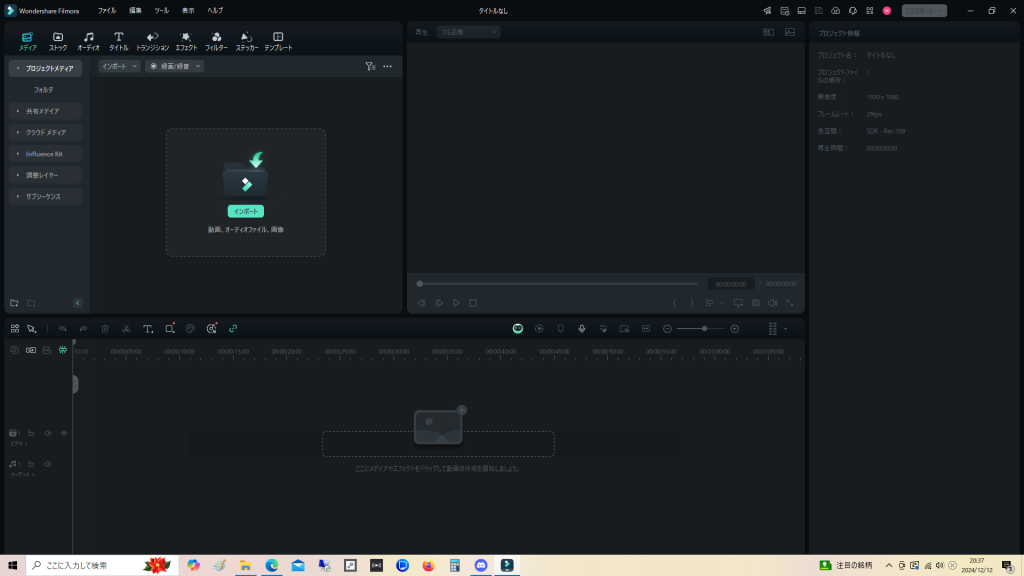The width and height of the screenshot is (1024, 576).
Task: Click the new folder icon at bottom left
Action: (x=14, y=302)
